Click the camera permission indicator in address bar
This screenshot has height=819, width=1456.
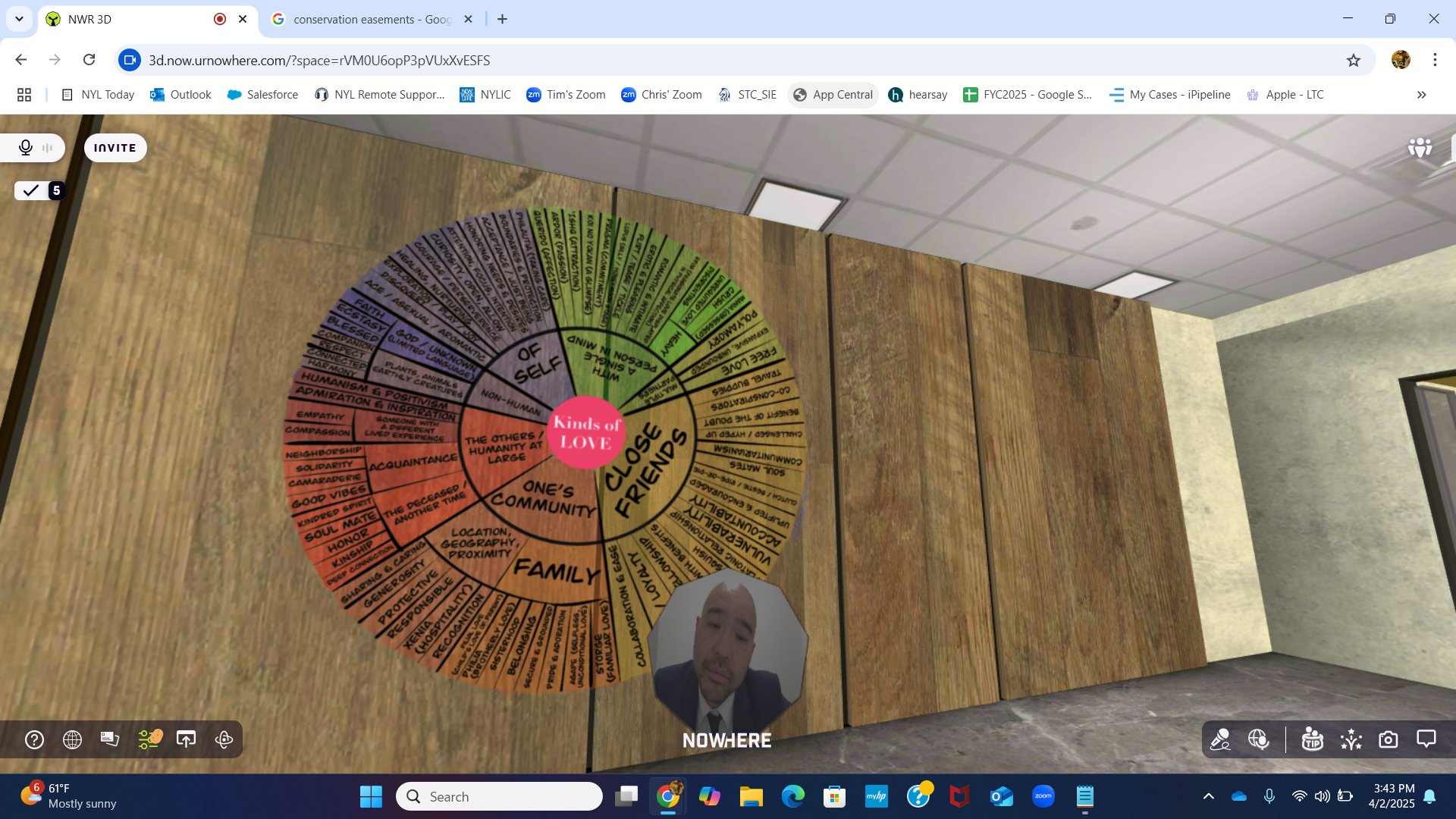(x=130, y=60)
